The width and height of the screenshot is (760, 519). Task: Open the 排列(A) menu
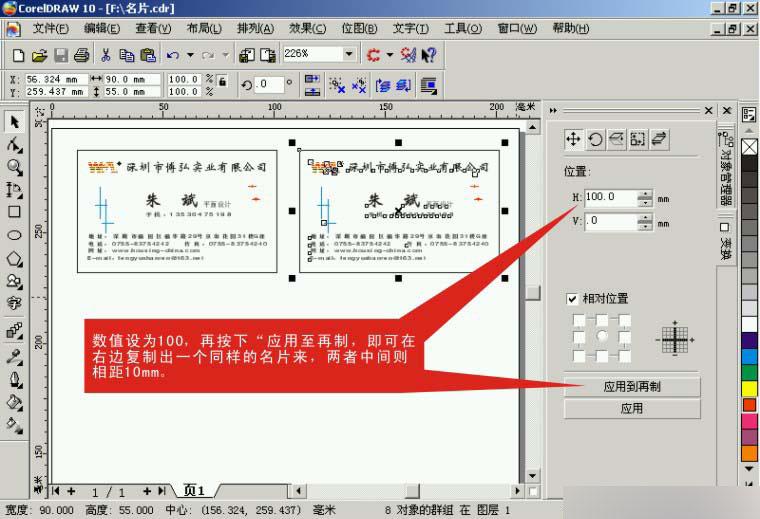click(255, 29)
